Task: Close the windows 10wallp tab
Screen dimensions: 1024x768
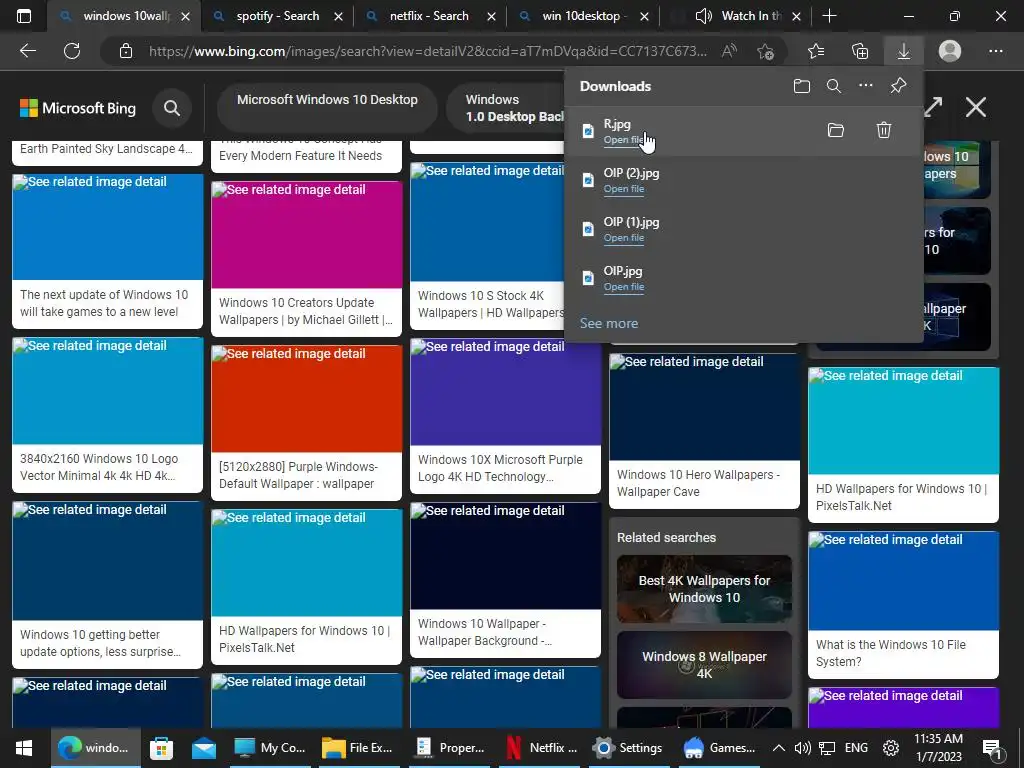Action: (185, 17)
